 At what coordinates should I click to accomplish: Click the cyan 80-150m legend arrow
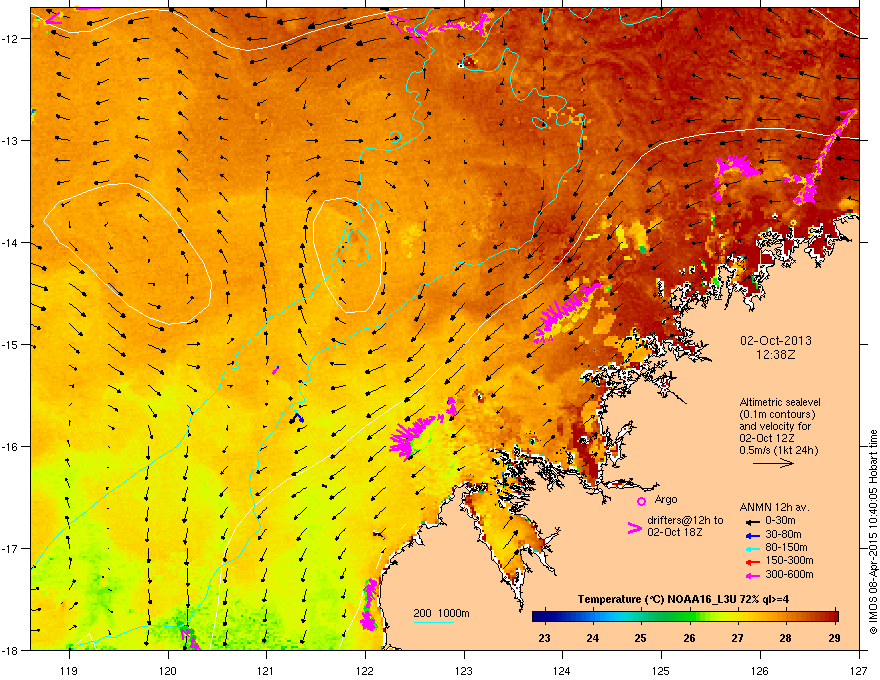tap(752, 548)
